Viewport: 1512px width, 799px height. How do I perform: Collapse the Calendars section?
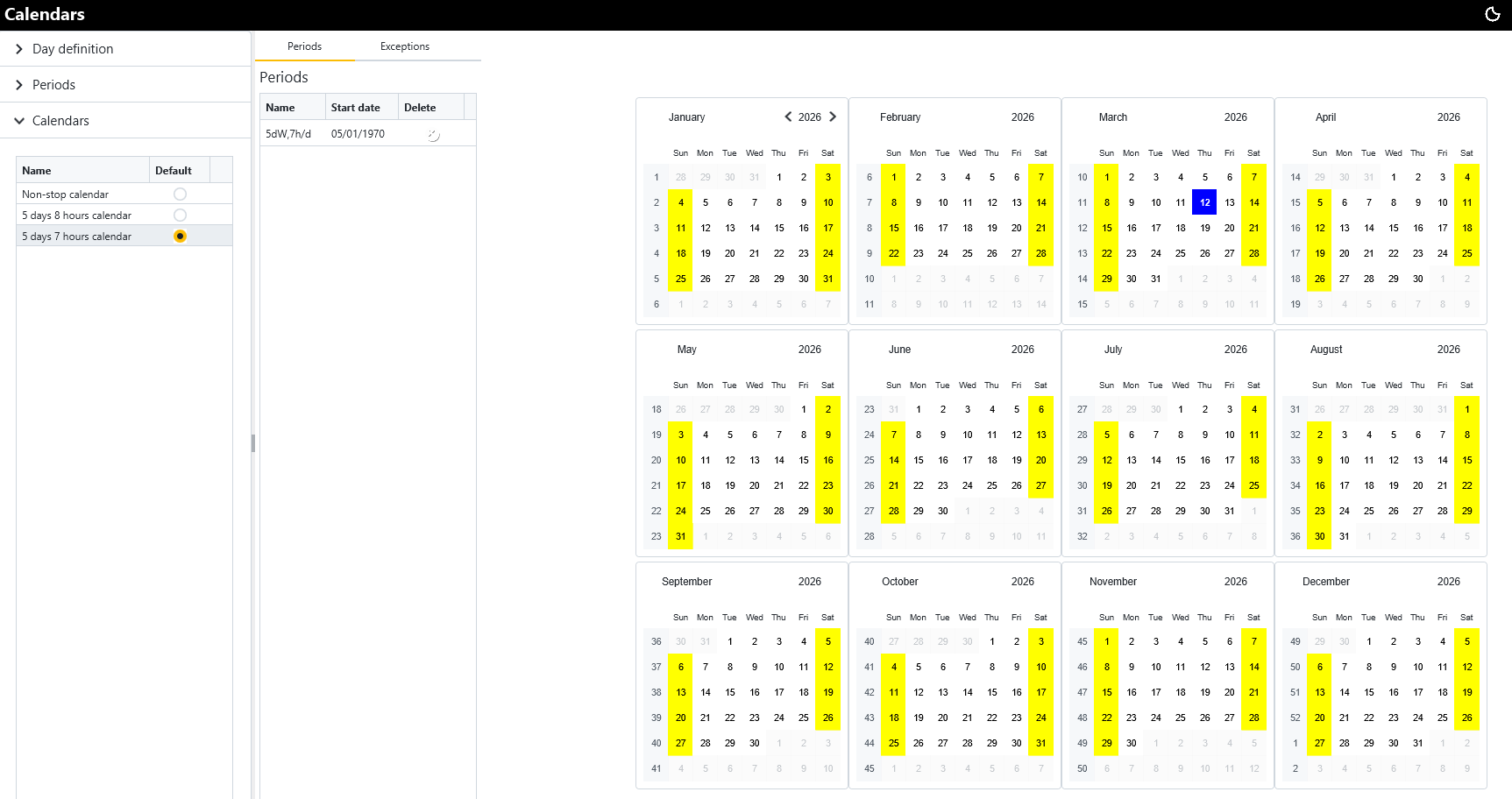point(60,121)
